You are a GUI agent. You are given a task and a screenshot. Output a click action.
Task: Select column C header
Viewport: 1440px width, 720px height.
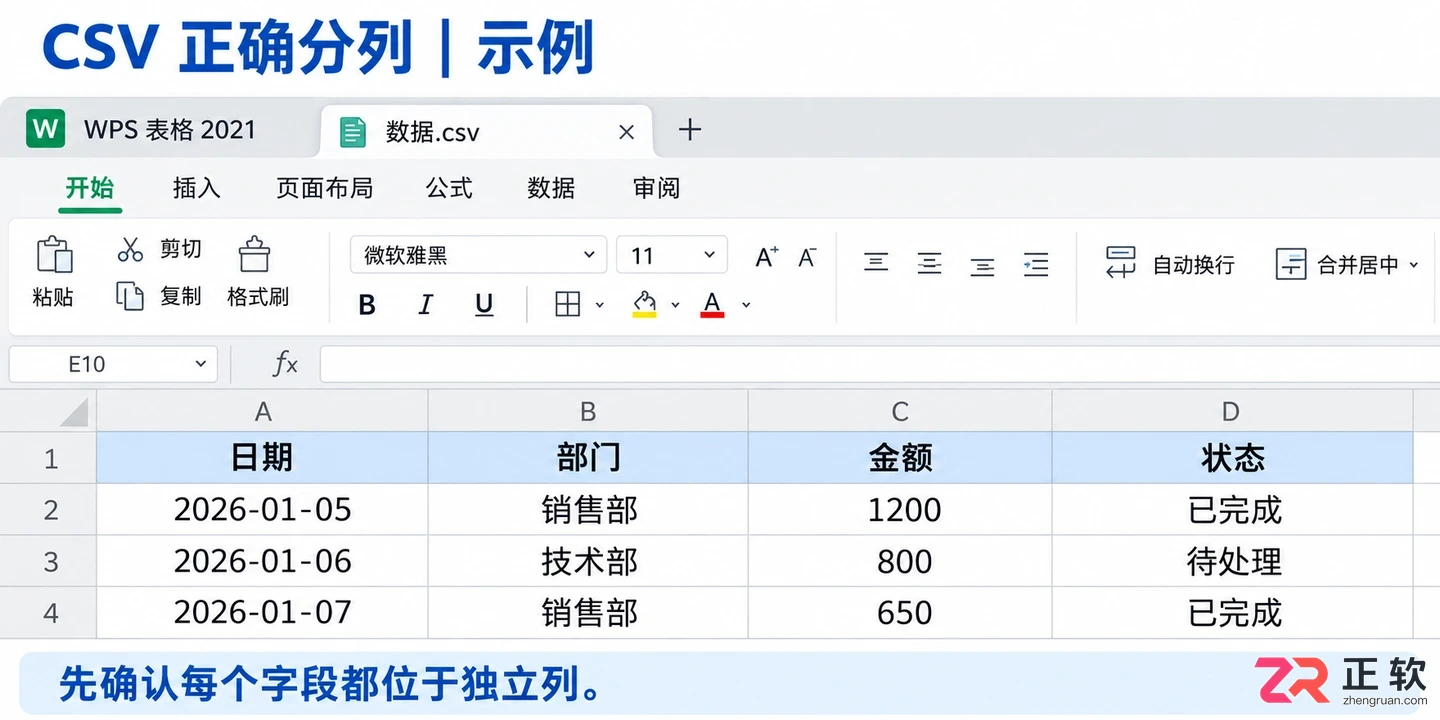coord(900,411)
